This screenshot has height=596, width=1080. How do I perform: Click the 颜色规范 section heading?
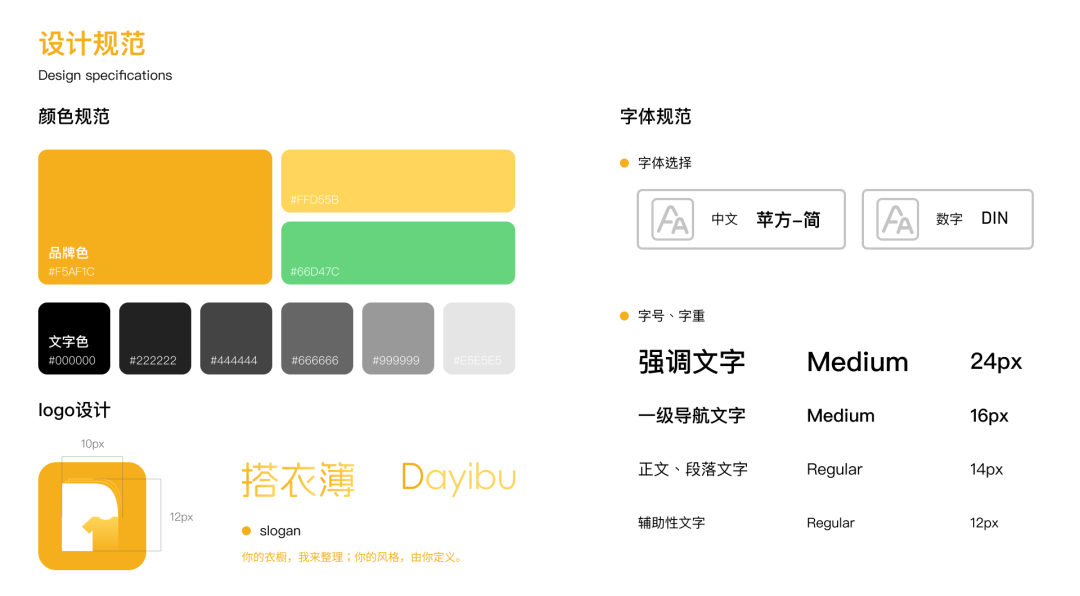click(74, 116)
